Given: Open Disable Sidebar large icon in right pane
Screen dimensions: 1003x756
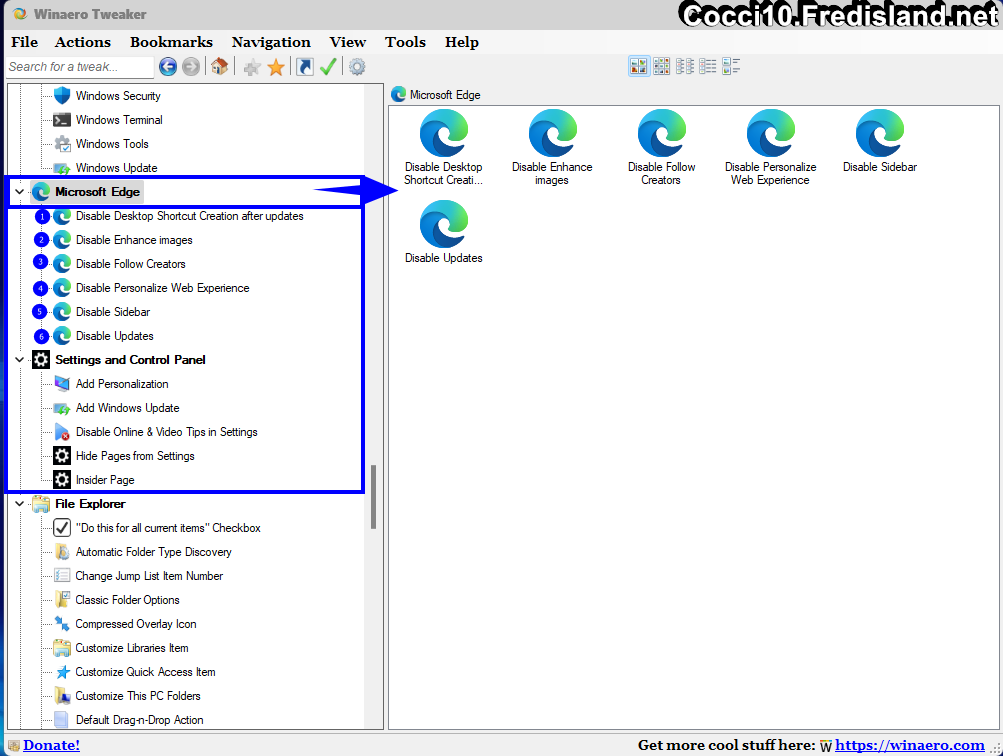Looking at the screenshot, I should point(880,141).
